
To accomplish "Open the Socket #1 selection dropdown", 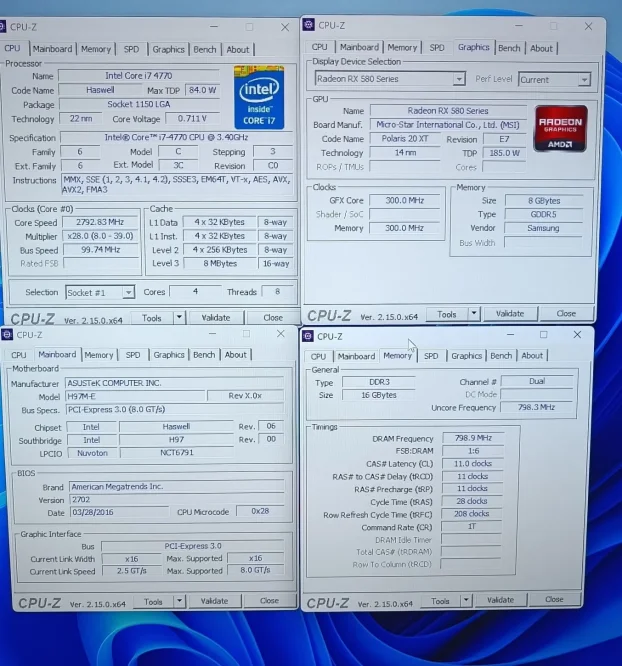I will (128, 293).
